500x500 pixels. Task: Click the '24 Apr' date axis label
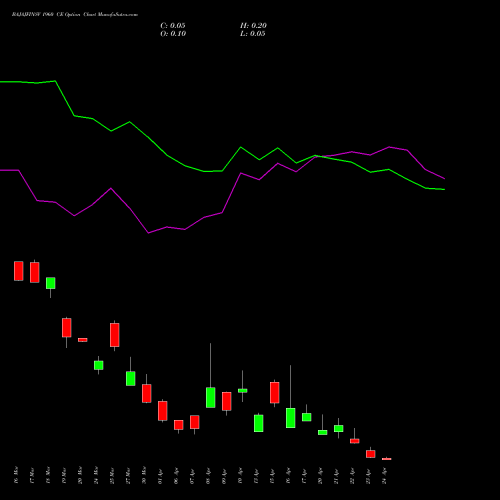tap(384, 475)
